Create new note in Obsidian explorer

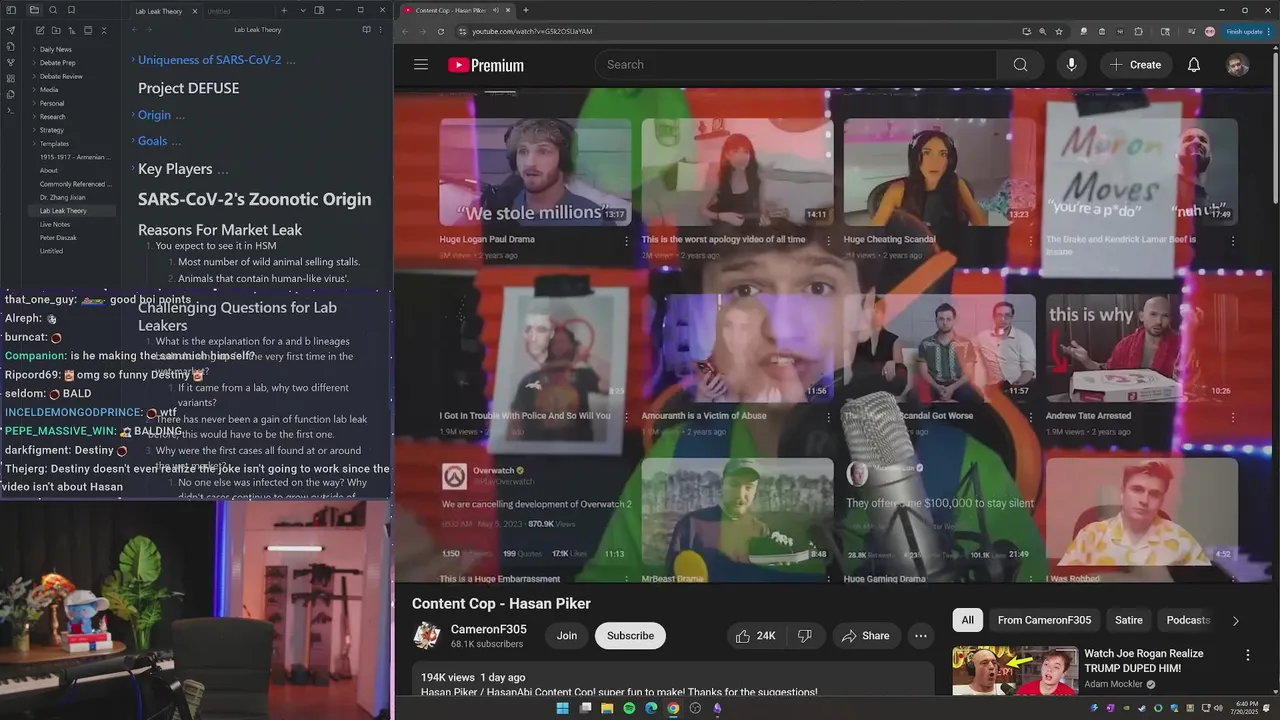click(x=40, y=31)
